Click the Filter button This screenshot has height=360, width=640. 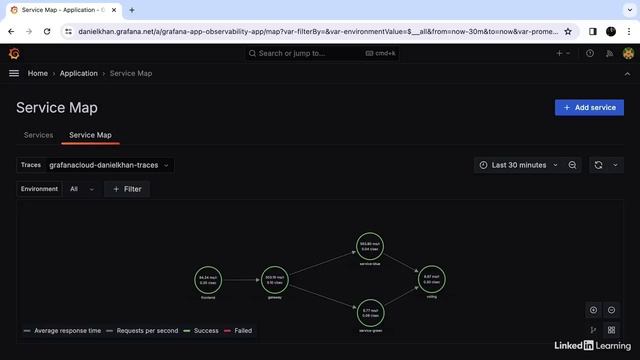[x=127, y=189]
